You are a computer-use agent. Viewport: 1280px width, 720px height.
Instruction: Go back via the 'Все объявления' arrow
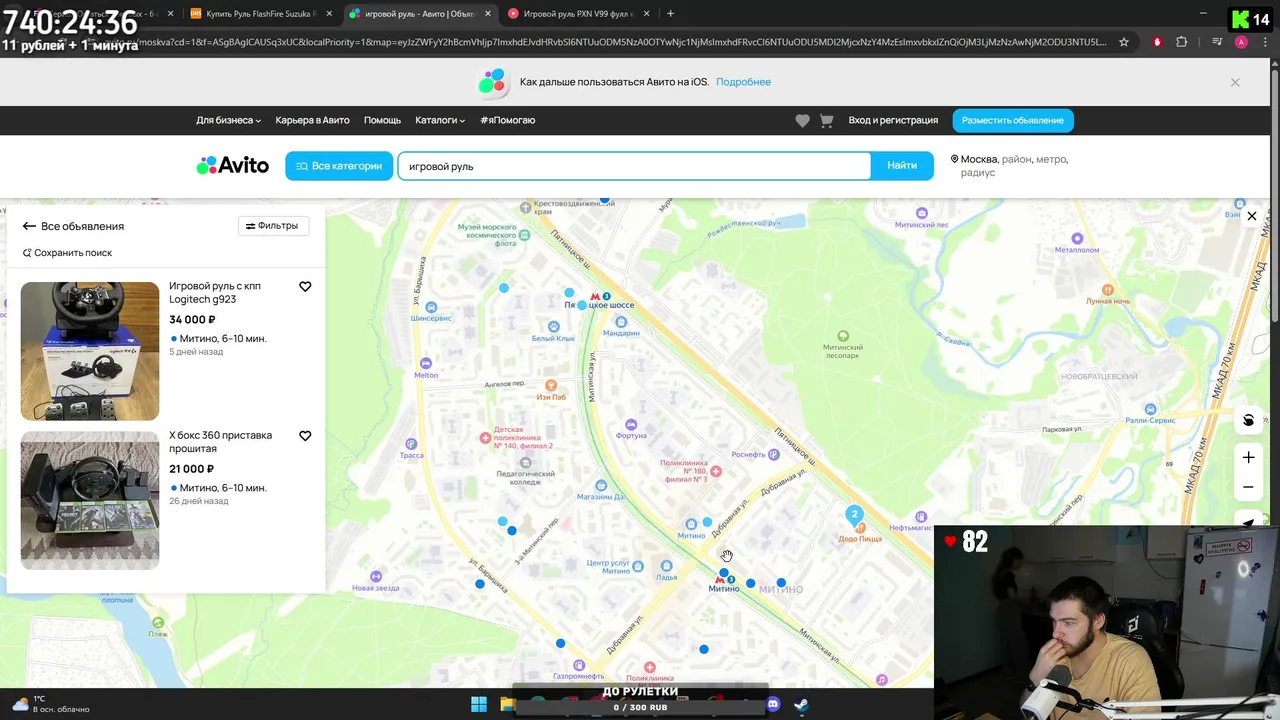29,227
